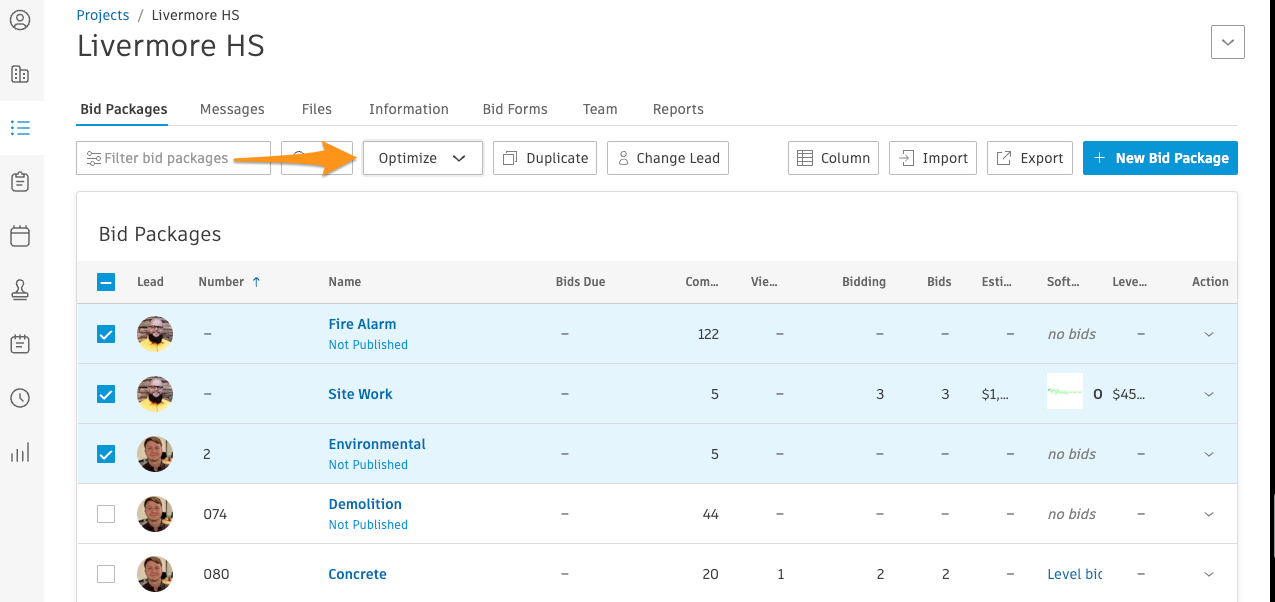This screenshot has height=602, width=1275.
Task: Select the calendar icon in the left sidebar
Action: coord(20,236)
